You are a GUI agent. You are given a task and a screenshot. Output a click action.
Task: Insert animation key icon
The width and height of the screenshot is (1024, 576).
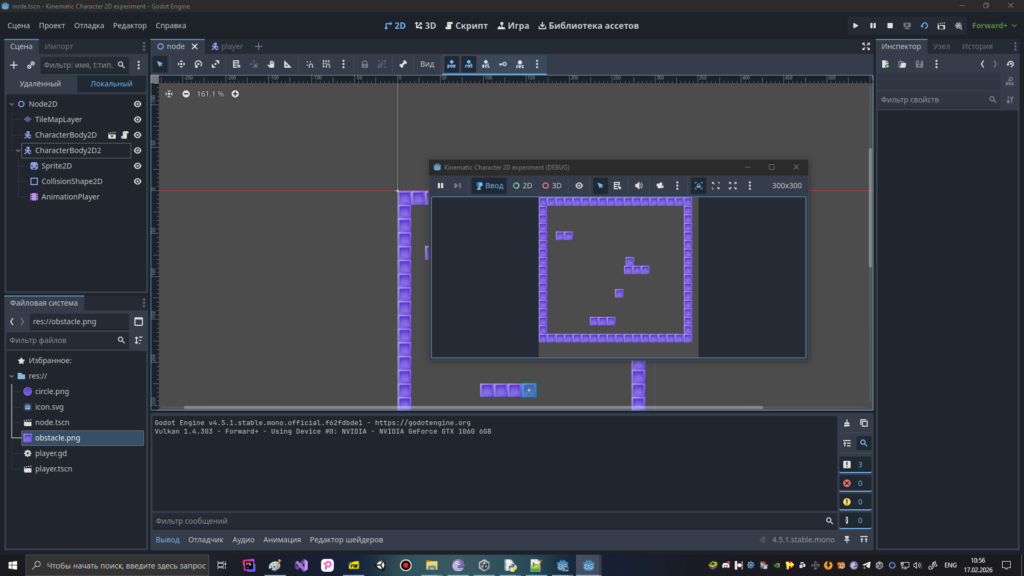coord(503,64)
